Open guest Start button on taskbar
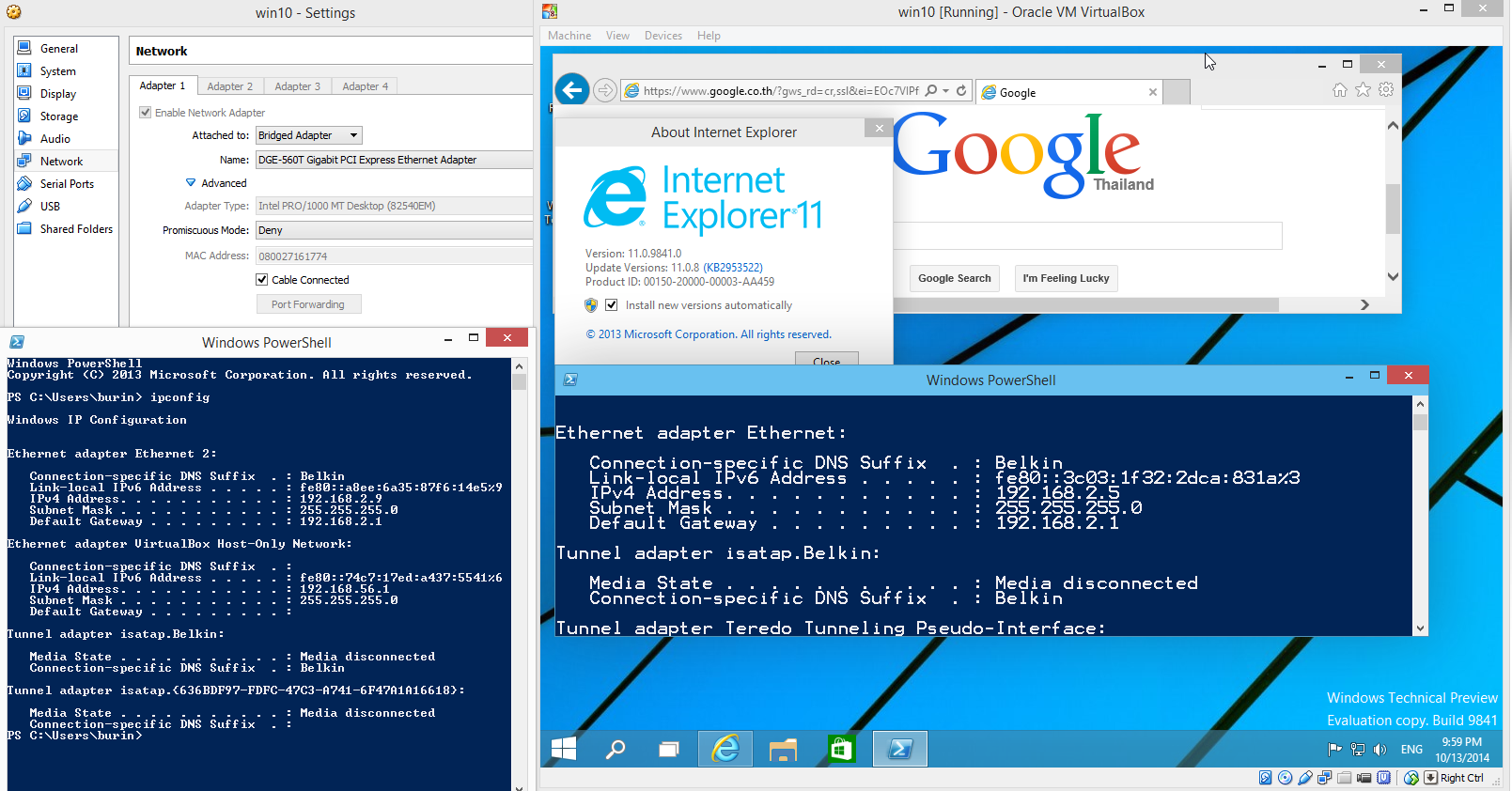The width and height of the screenshot is (1512, 791). (564, 749)
